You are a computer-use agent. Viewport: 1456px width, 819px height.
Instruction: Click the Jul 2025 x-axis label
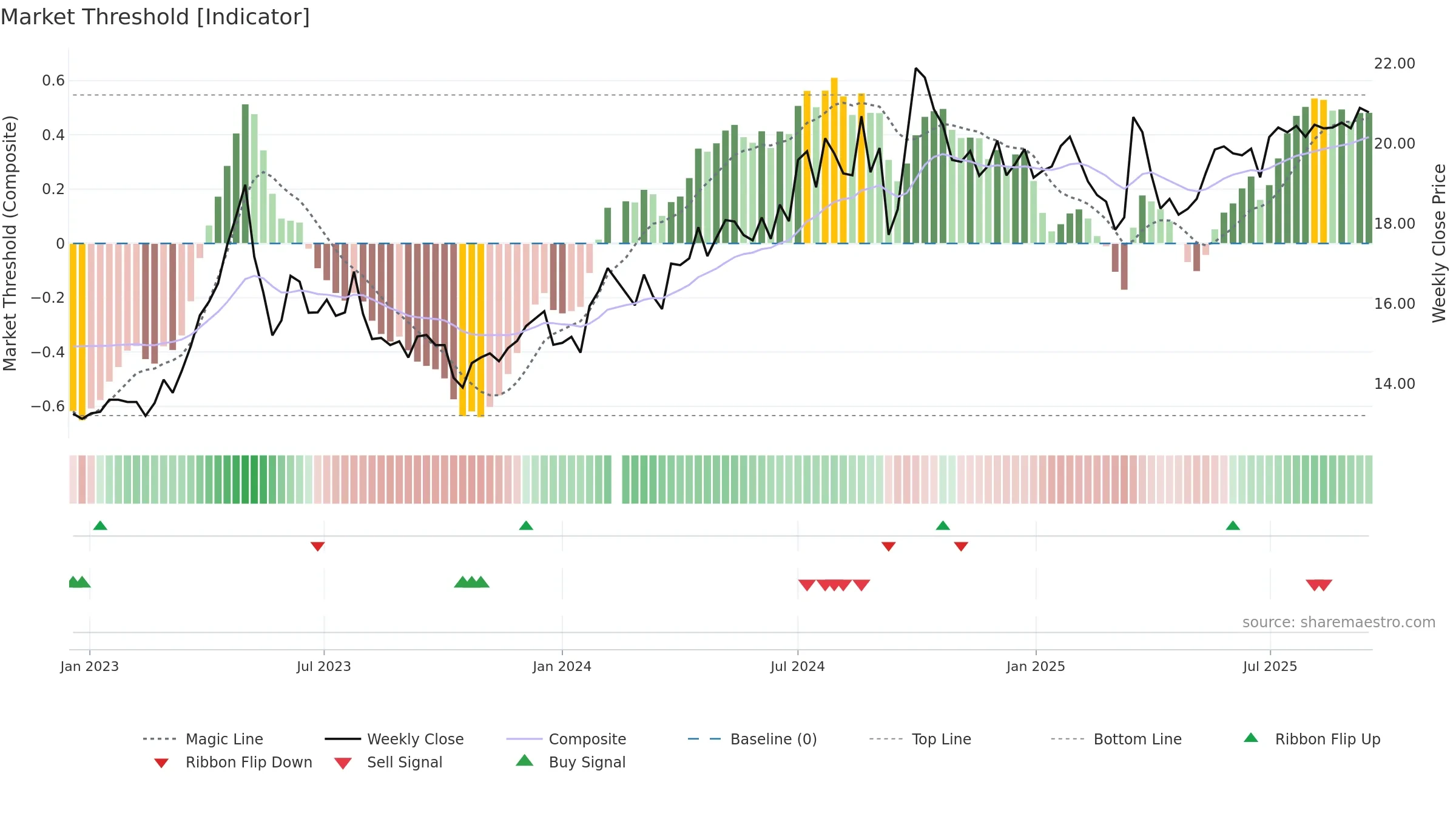(1270, 667)
